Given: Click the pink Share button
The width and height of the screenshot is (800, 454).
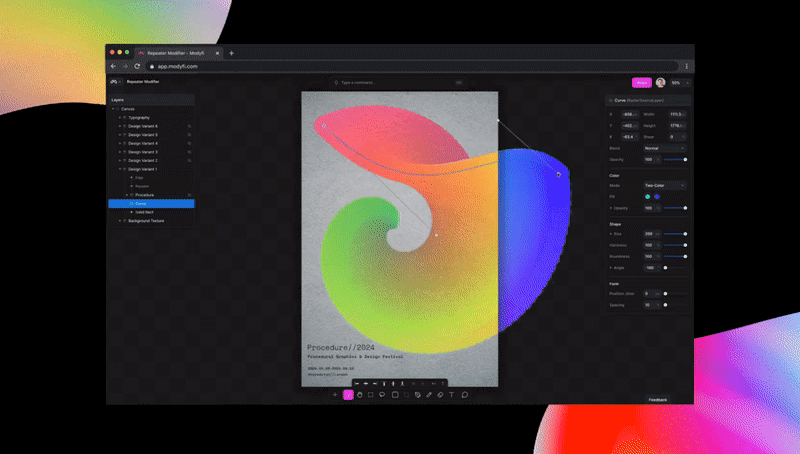Looking at the screenshot, I should click(x=642, y=83).
